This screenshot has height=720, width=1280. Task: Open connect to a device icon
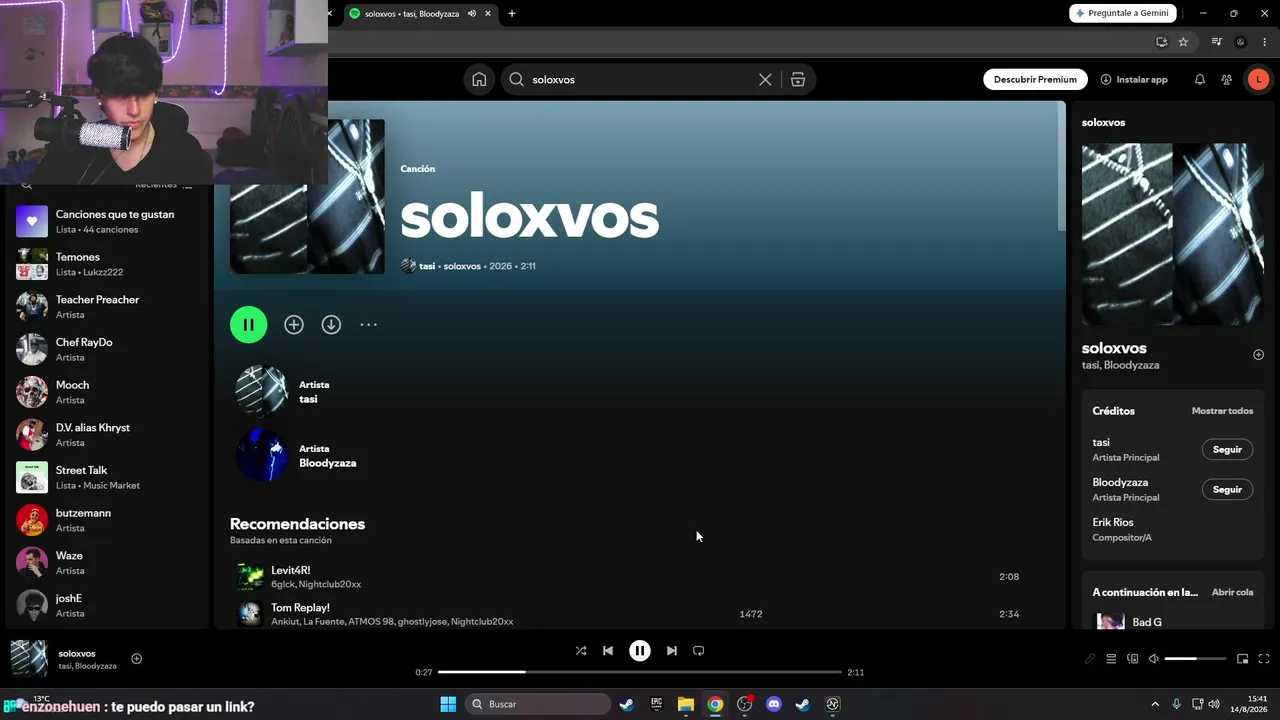(1133, 659)
